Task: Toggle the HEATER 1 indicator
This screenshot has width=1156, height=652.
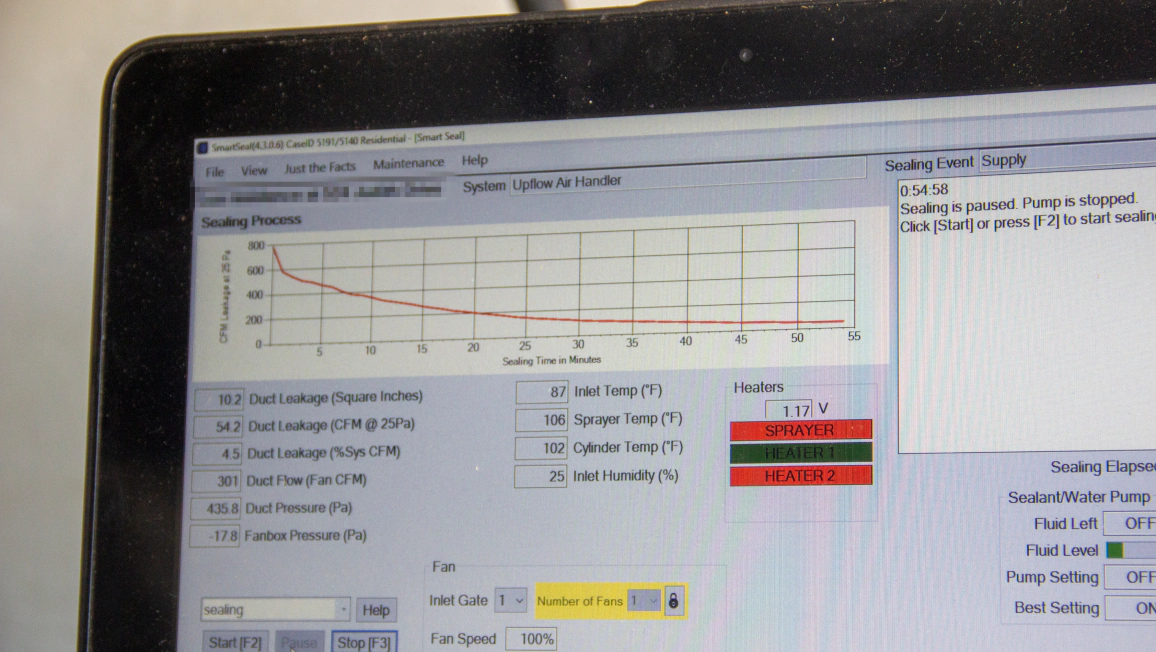Action: point(800,452)
